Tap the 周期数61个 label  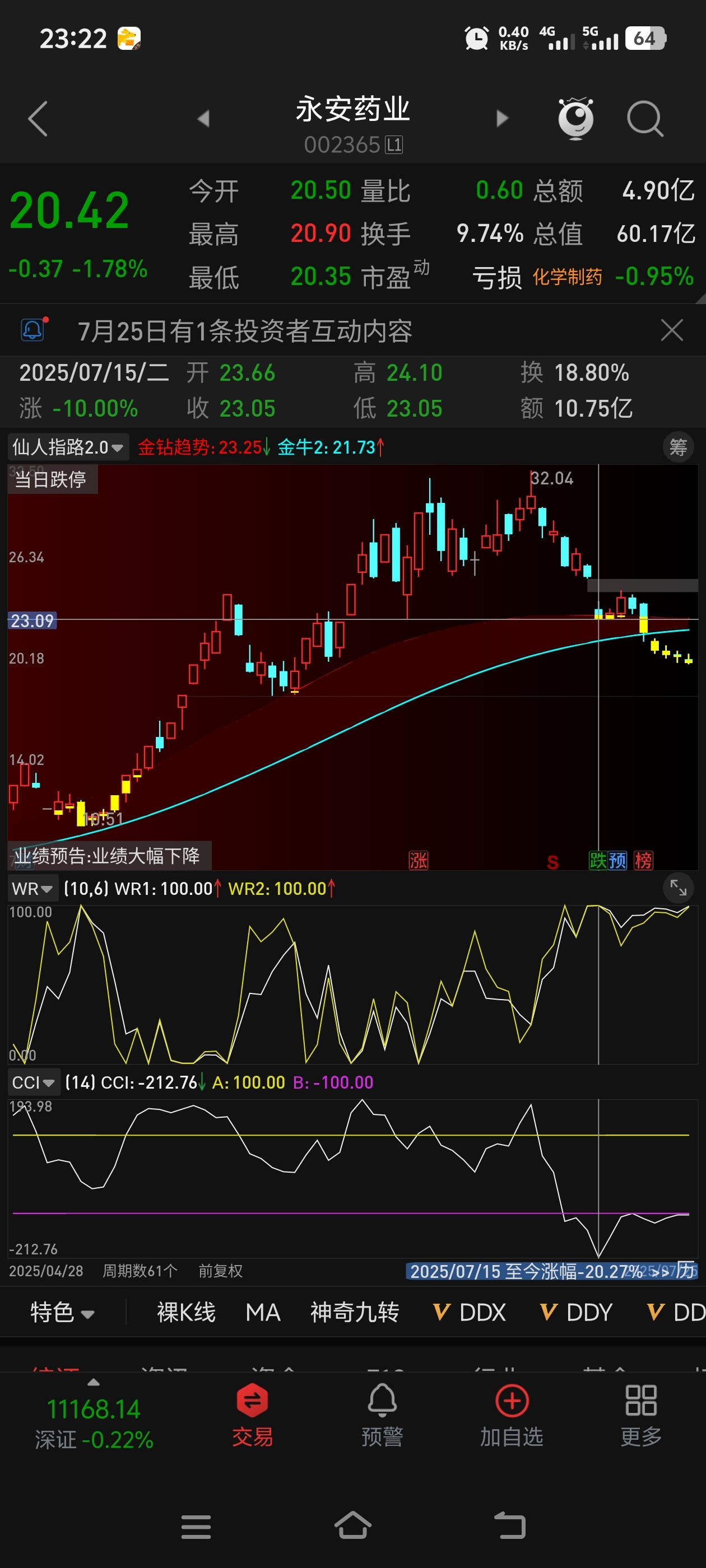tap(140, 1271)
